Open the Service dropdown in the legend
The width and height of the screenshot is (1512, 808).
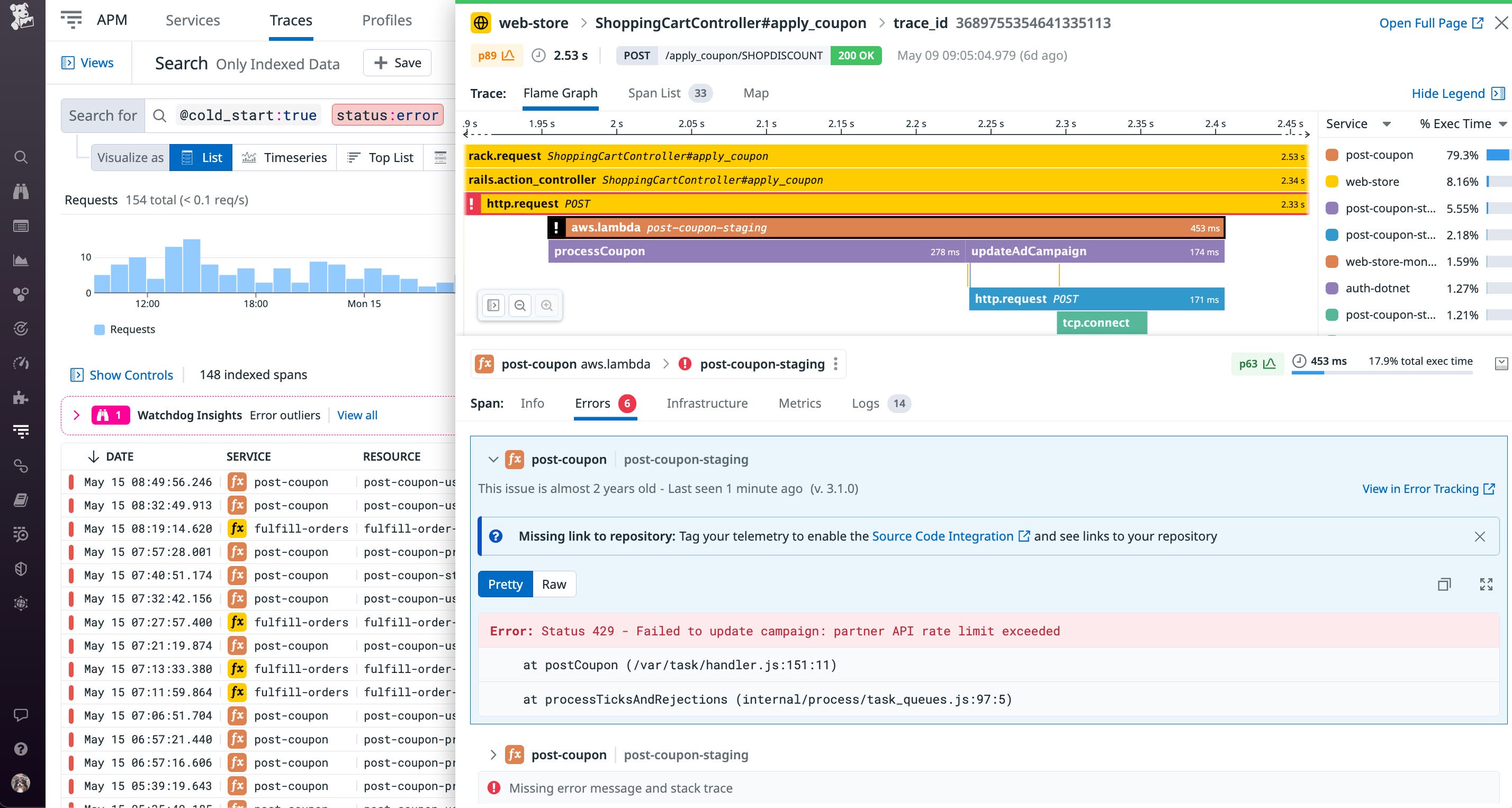[x=1387, y=123]
